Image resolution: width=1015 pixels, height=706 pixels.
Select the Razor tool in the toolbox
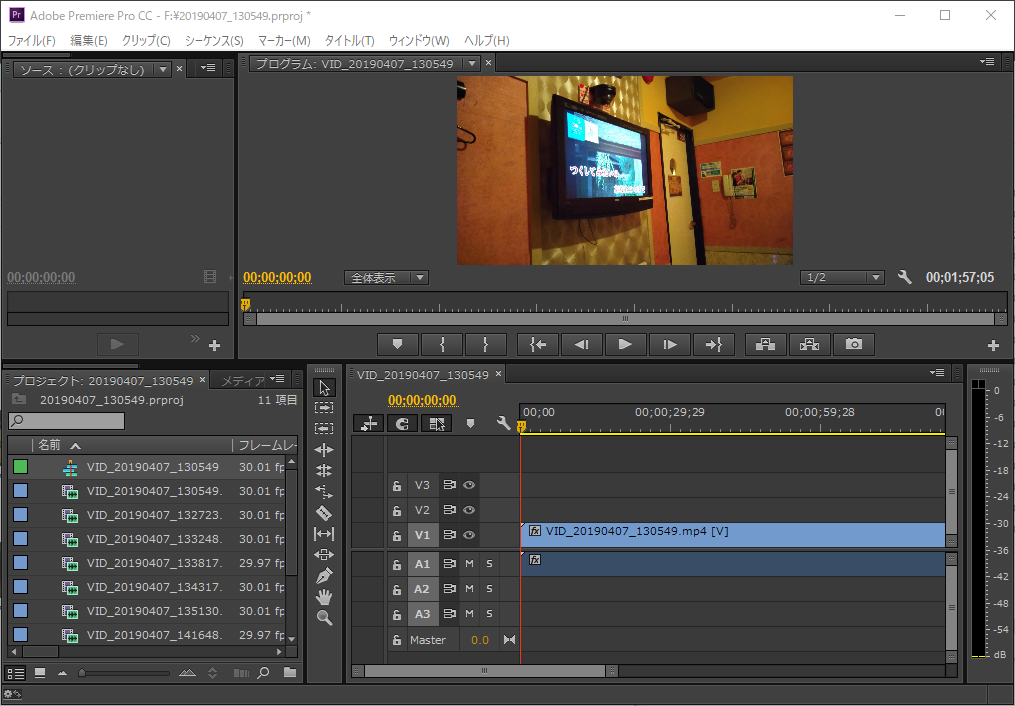click(324, 512)
